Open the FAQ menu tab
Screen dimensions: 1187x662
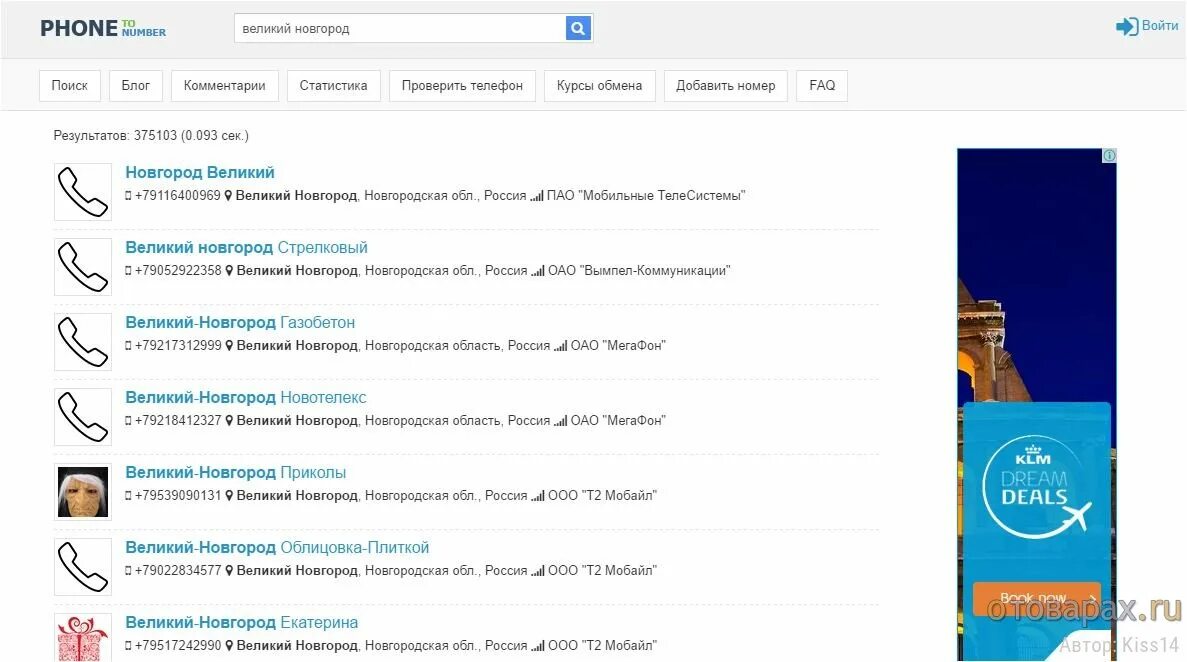(822, 86)
